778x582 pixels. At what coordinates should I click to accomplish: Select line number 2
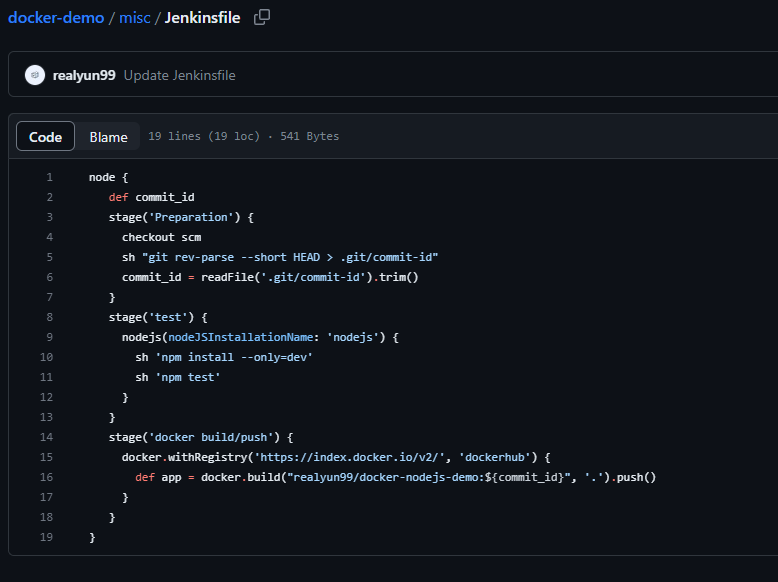(x=49, y=197)
